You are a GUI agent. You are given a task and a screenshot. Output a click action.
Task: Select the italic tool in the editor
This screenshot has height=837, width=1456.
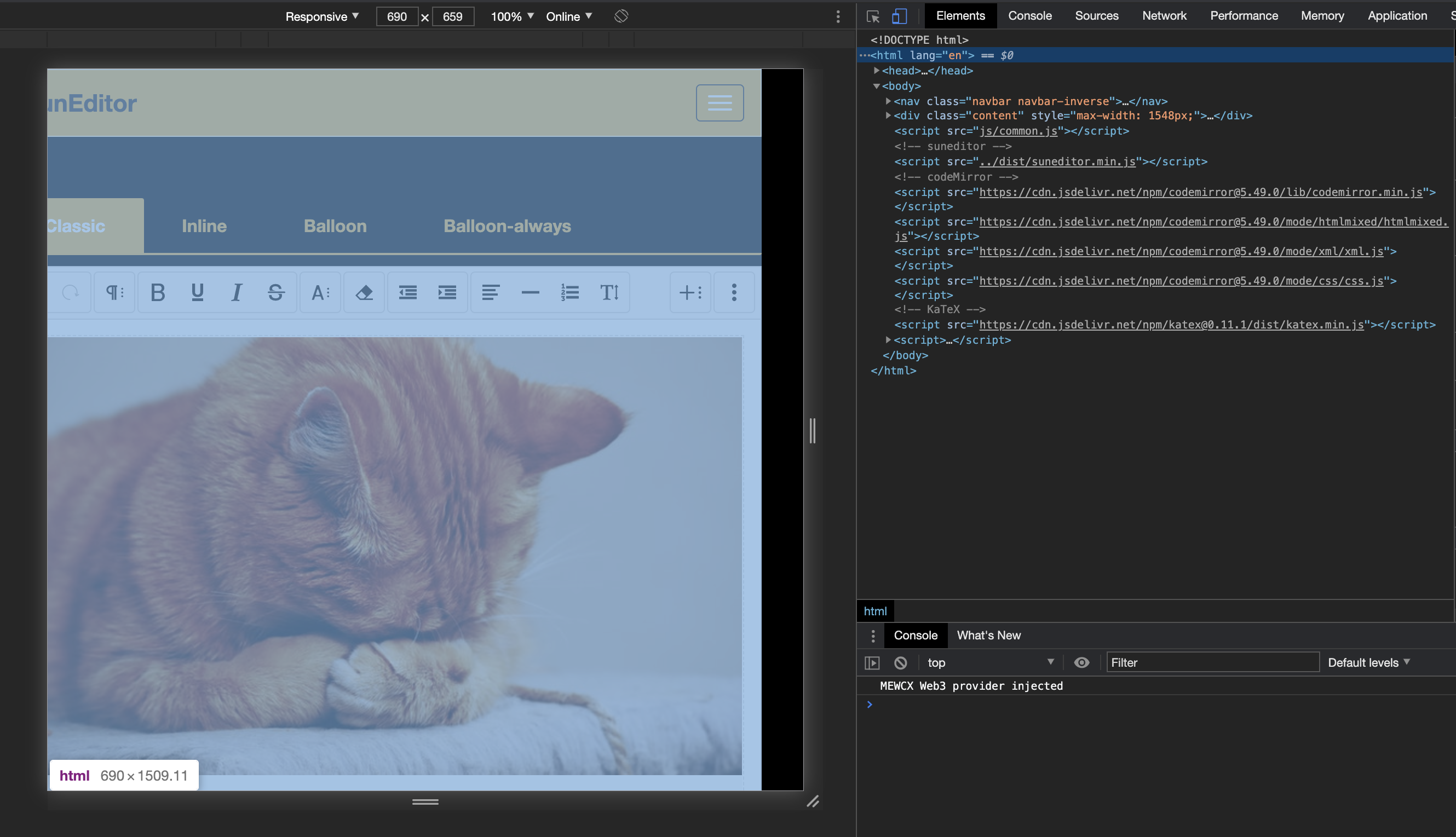tap(236, 293)
